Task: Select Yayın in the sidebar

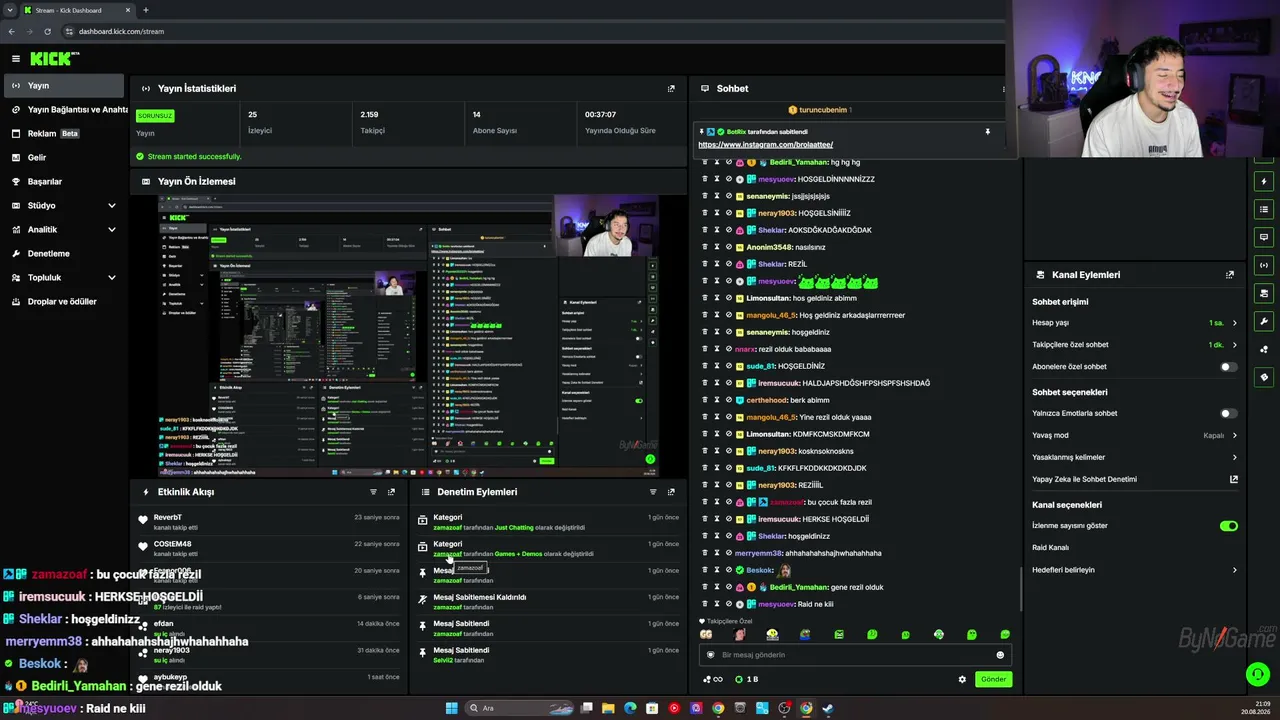Action: (65, 85)
